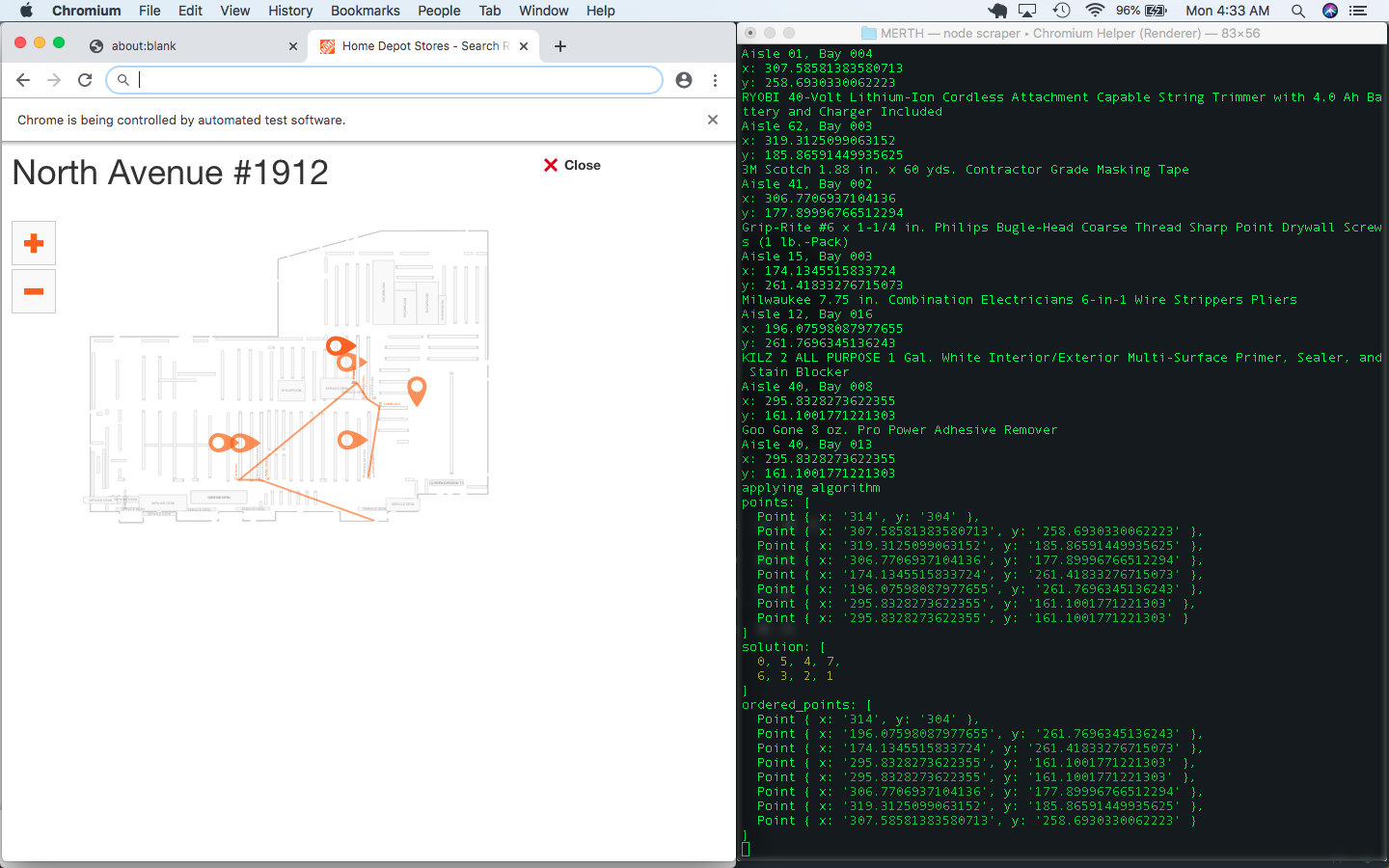Open the People menu in menu bar

[439, 11]
